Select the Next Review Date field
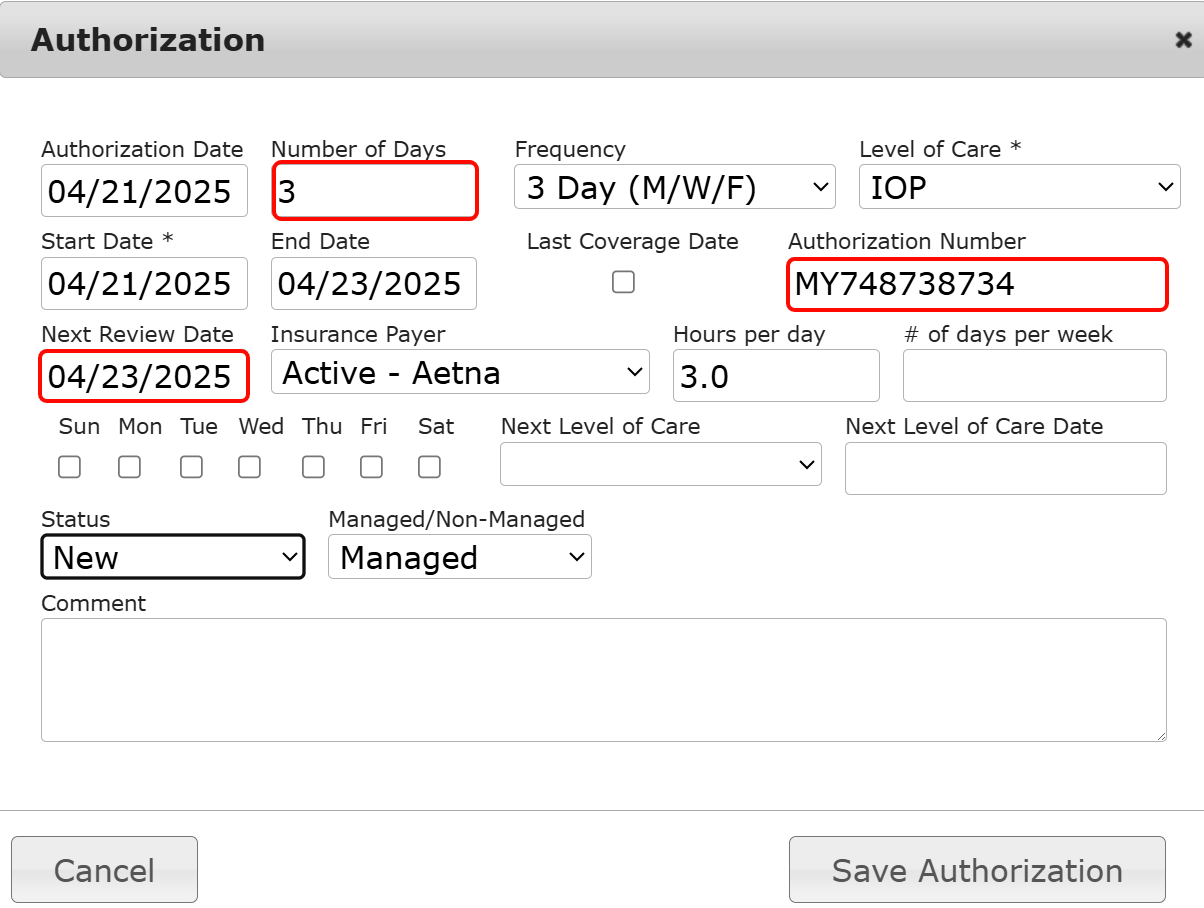This screenshot has width=1204, height=908. tap(144, 376)
